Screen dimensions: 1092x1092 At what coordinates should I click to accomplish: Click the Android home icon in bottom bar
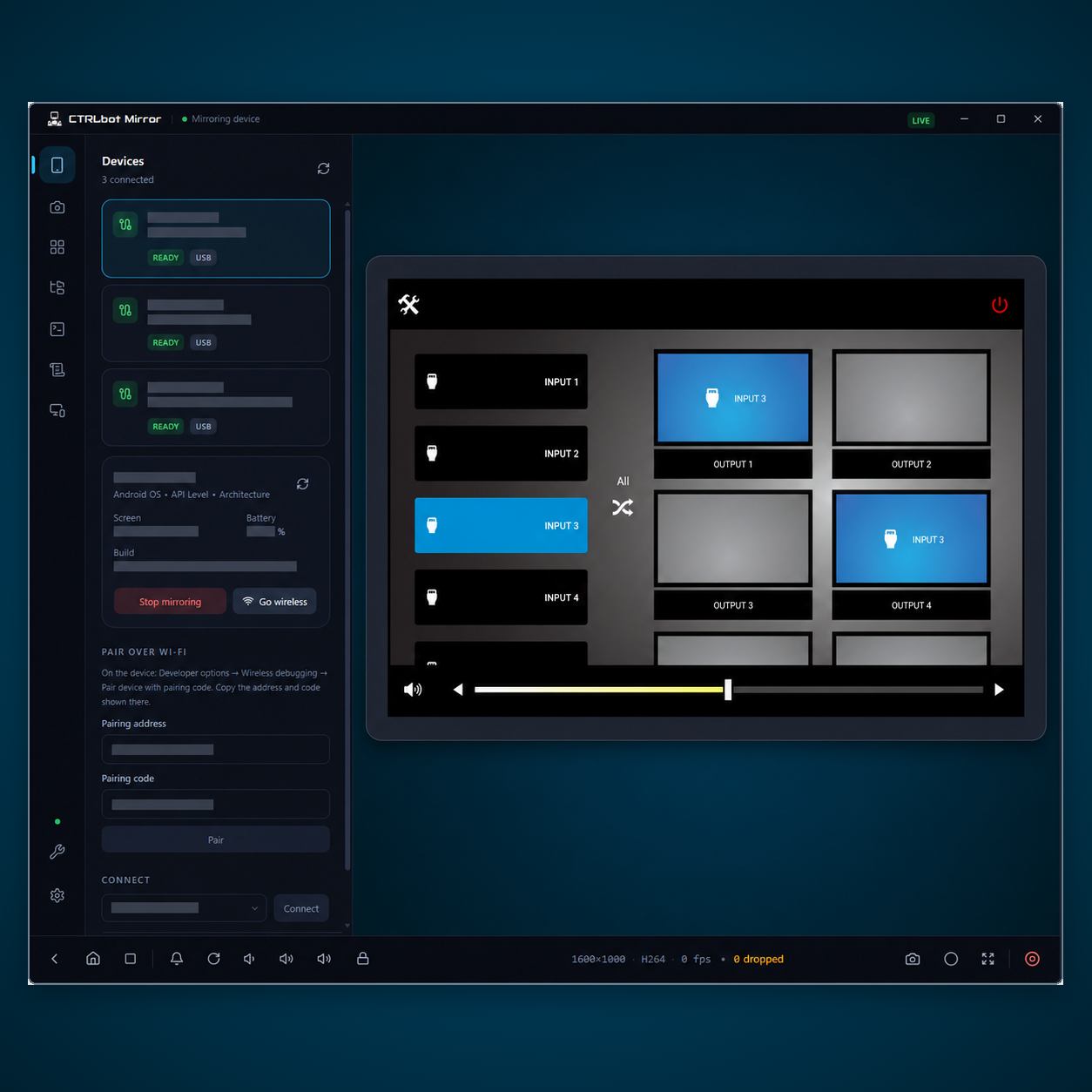(93, 959)
